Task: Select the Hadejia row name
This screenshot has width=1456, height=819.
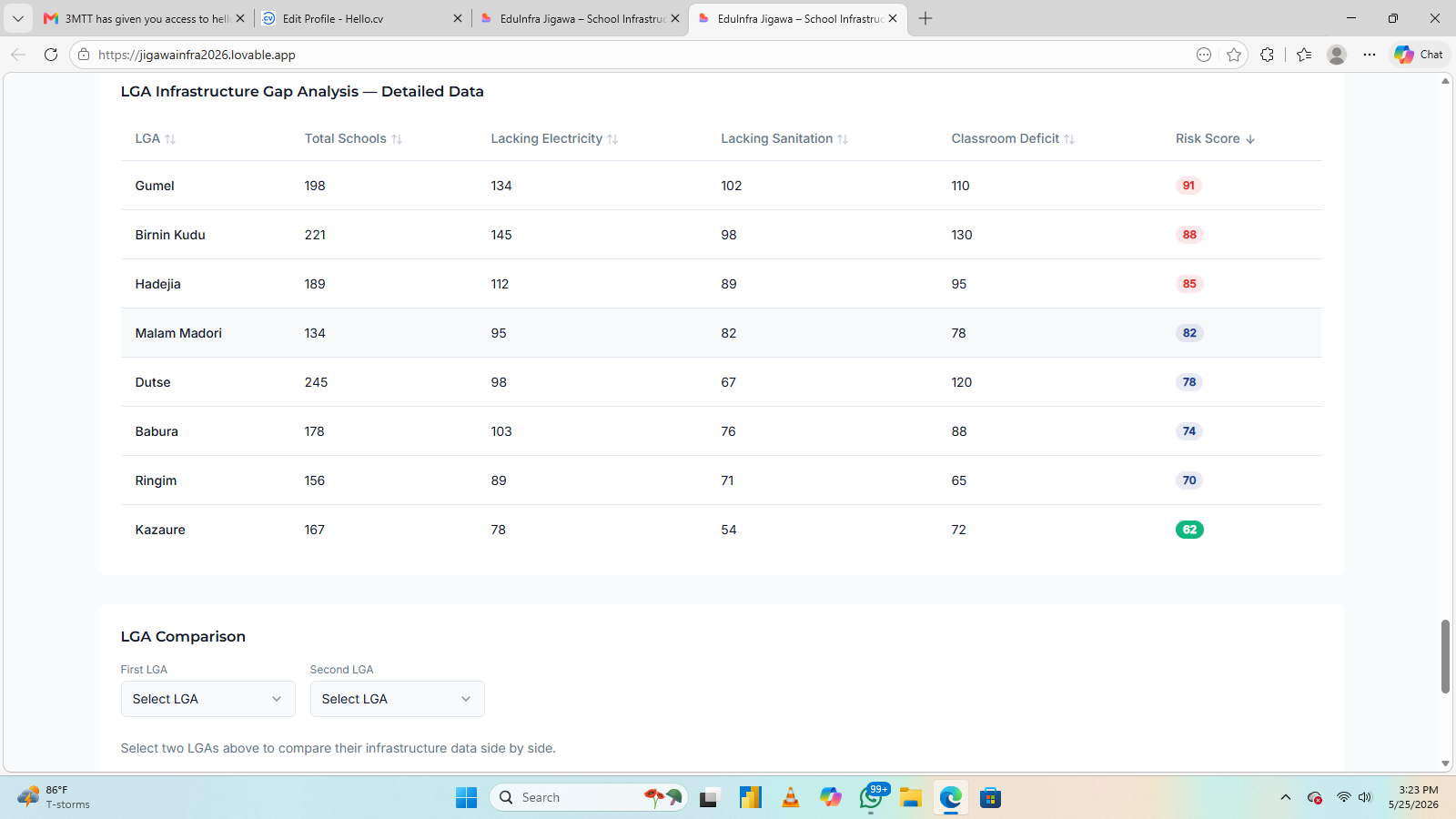Action: tap(158, 284)
